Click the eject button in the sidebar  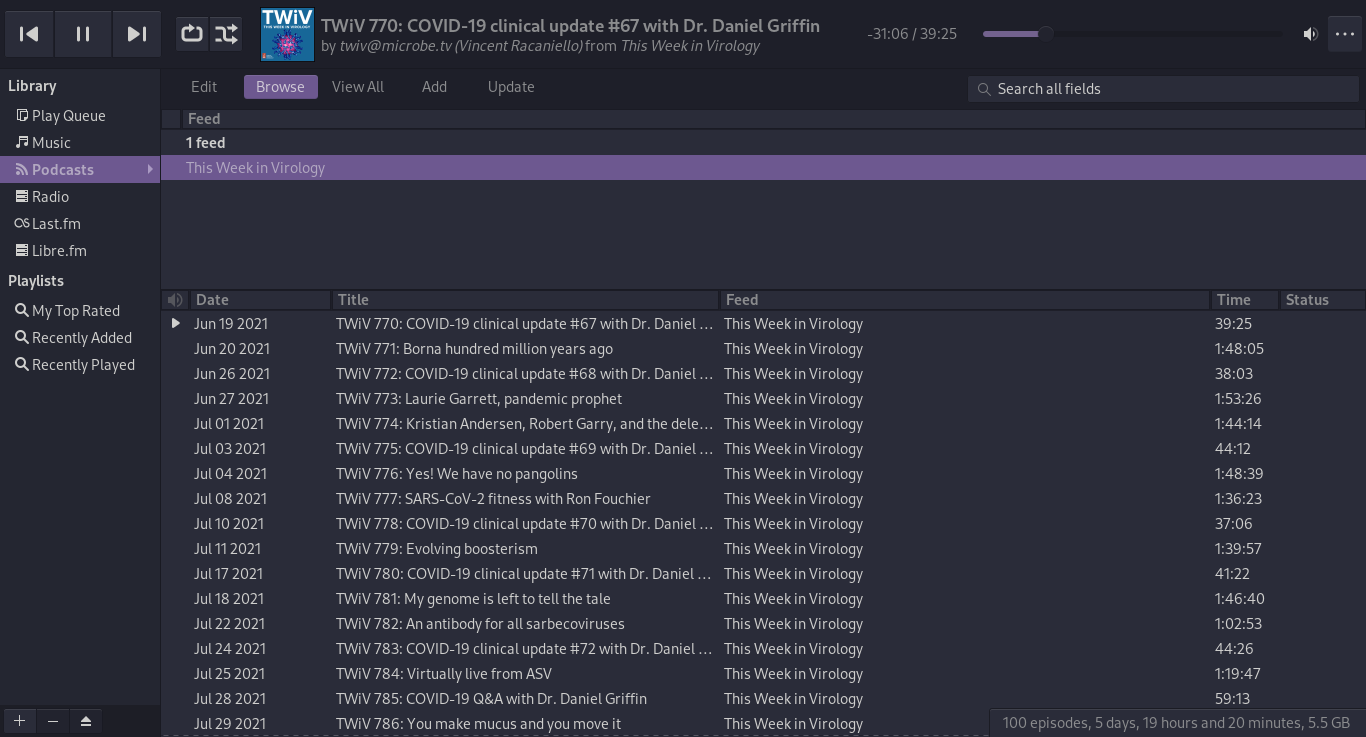tap(86, 721)
